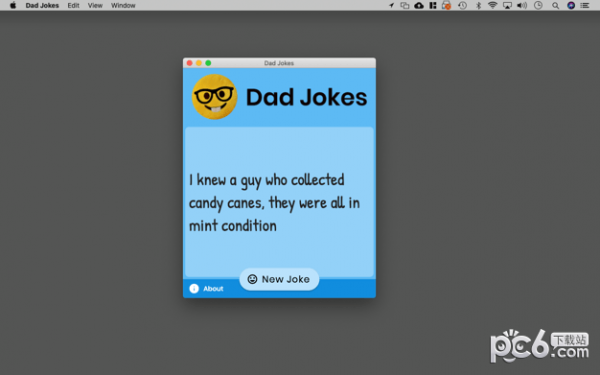Image resolution: width=600 pixels, height=375 pixels.
Task: Open the About link in the footer
Action: [x=213, y=289]
